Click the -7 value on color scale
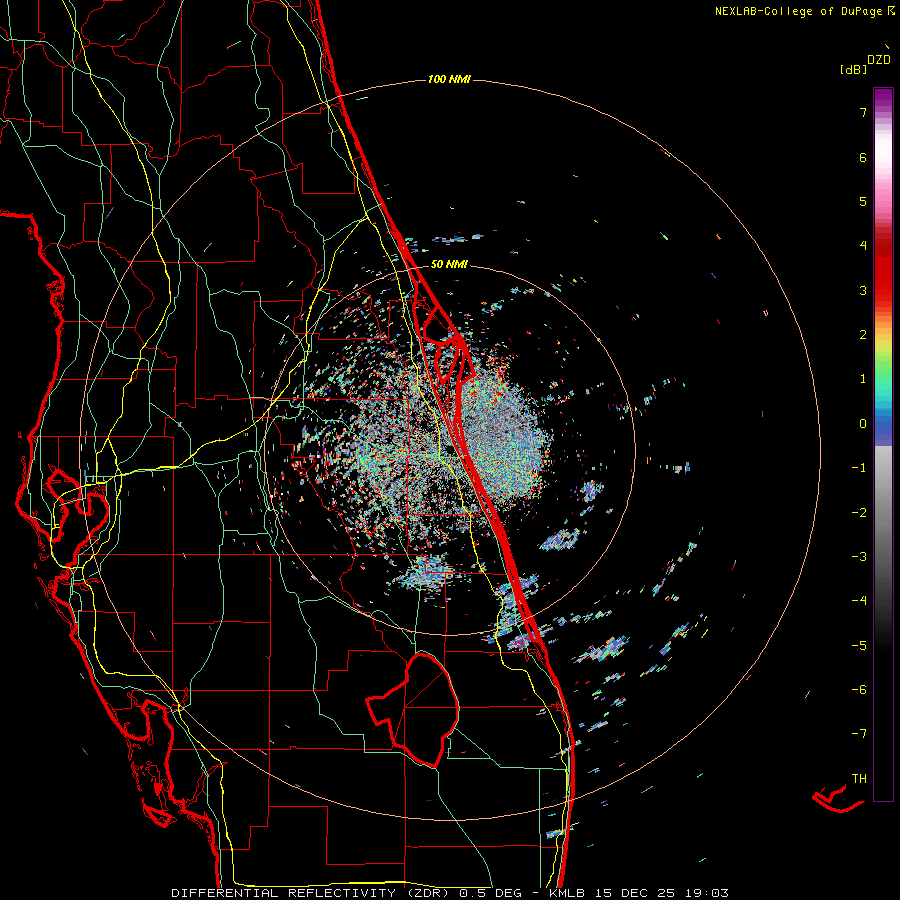 859,734
